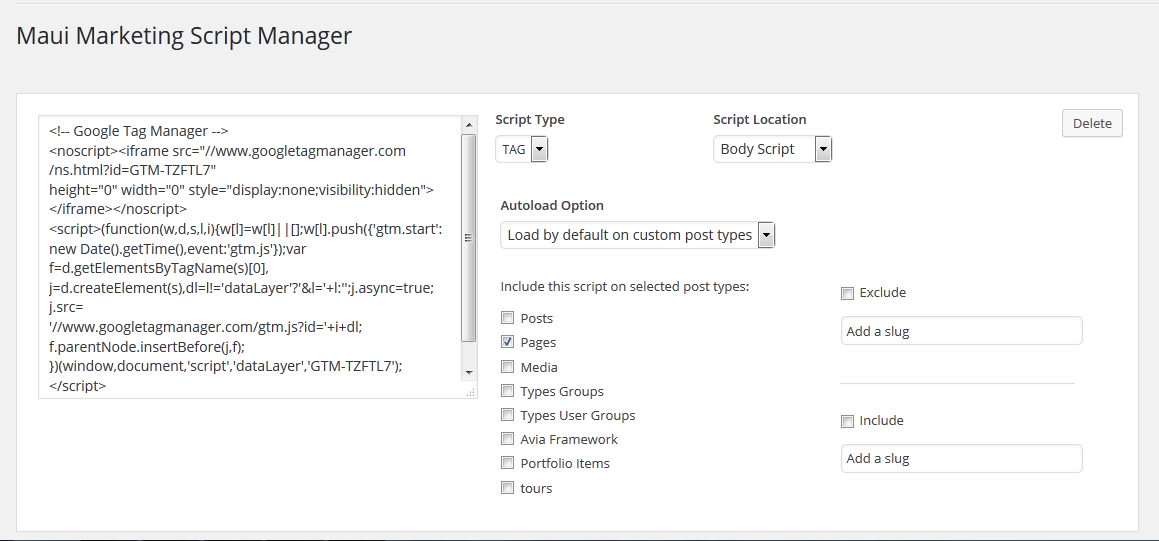This screenshot has width=1159, height=541.
Task: Click the textarea scrollbar down arrow
Action: [469, 372]
